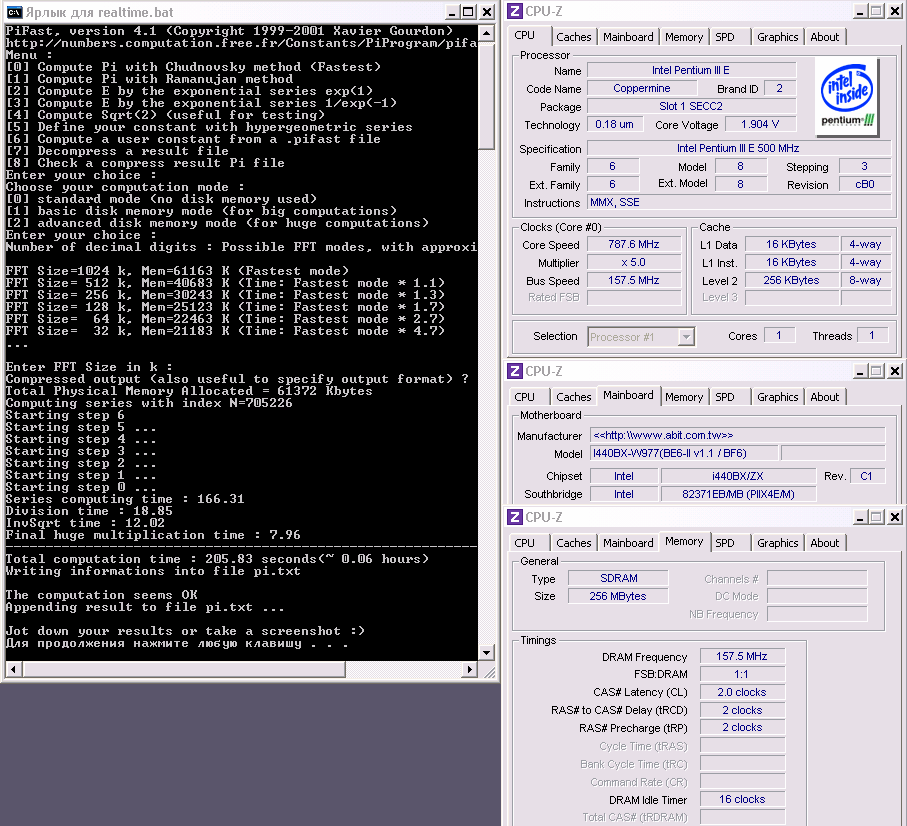The height and width of the screenshot is (826, 907).
Task: Close the bottom CPU-Z Memory window
Action: click(x=895, y=517)
